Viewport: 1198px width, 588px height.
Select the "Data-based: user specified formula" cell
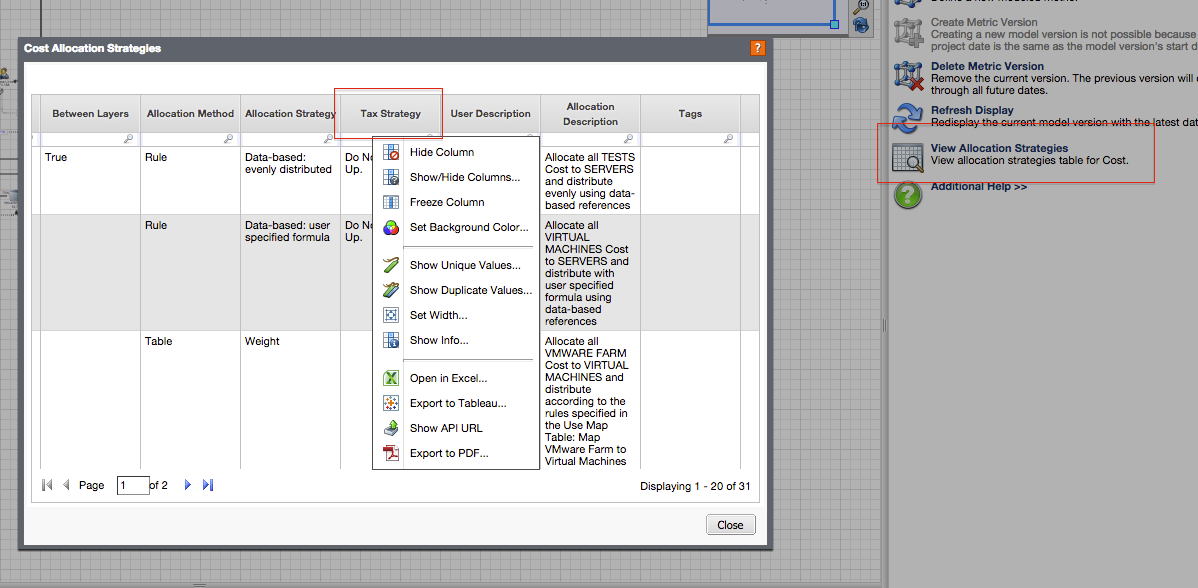coord(290,273)
